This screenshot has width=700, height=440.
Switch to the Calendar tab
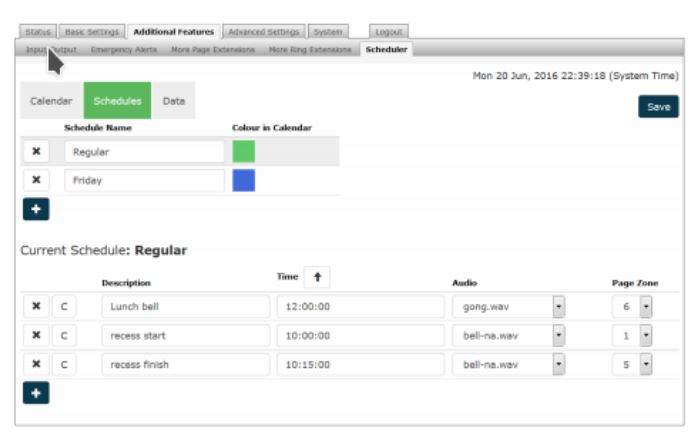(x=51, y=101)
